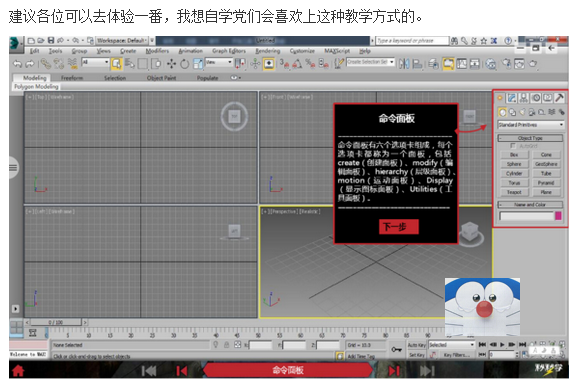Click the Teapot primitive button
Screen dimensions: 570x386
(x=514, y=192)
